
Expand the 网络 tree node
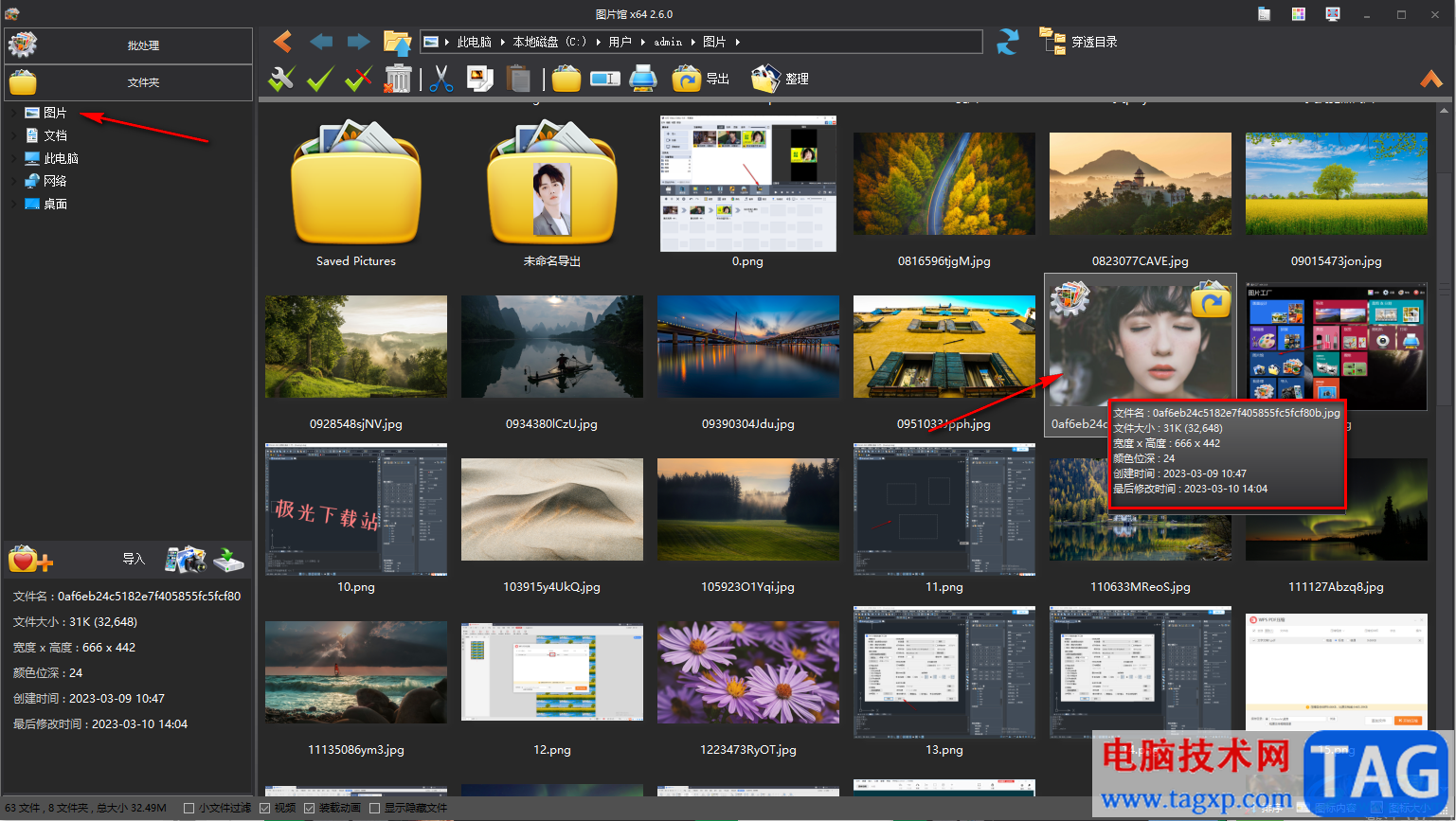[12, 181]
